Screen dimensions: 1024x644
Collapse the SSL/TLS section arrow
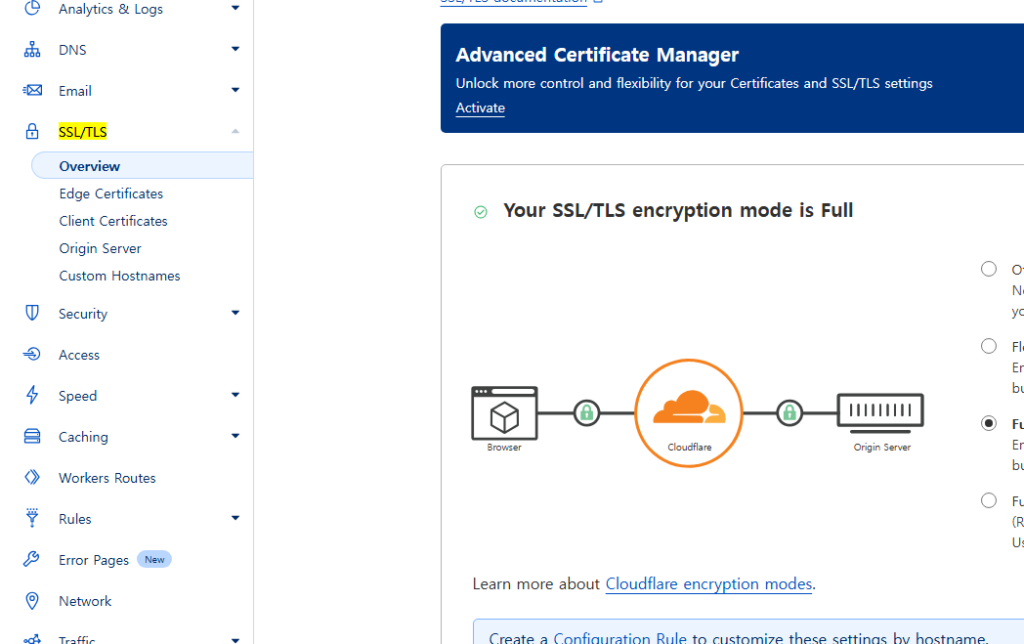tap(235, 131)
